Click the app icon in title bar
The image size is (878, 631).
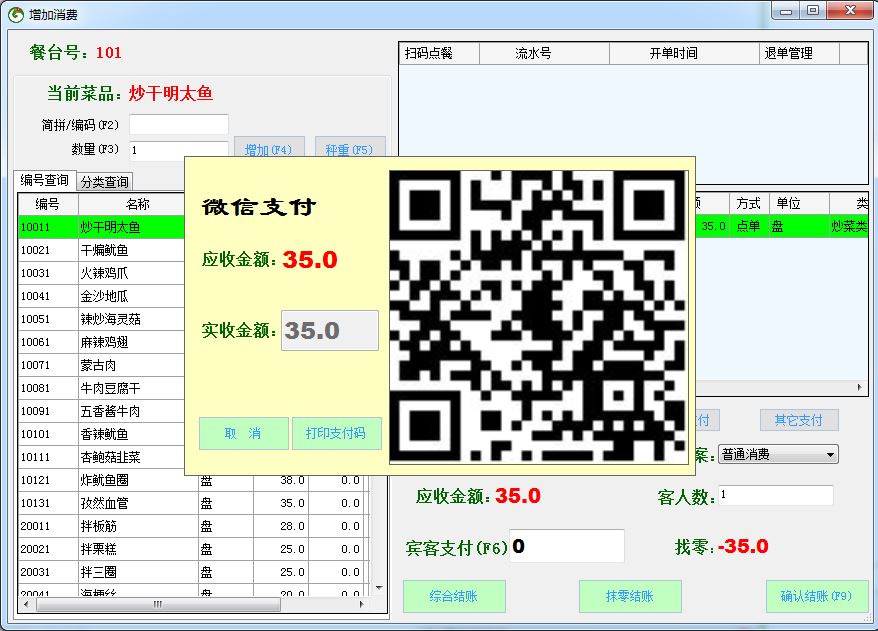pos(16,14)
